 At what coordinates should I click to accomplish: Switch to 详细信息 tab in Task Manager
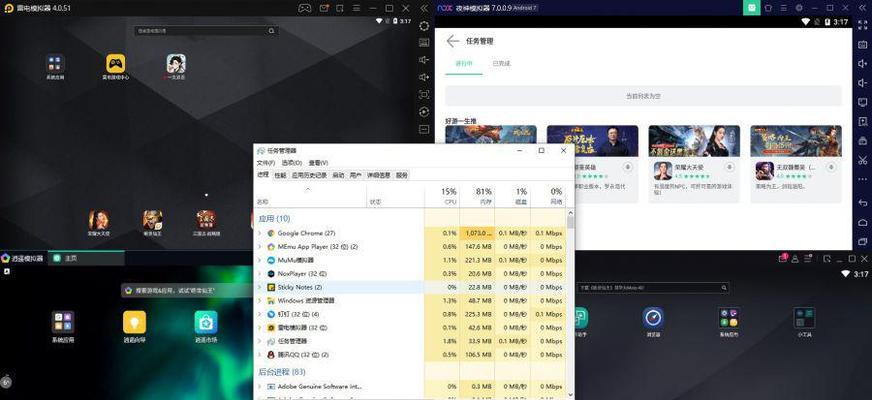pos(378,175)
